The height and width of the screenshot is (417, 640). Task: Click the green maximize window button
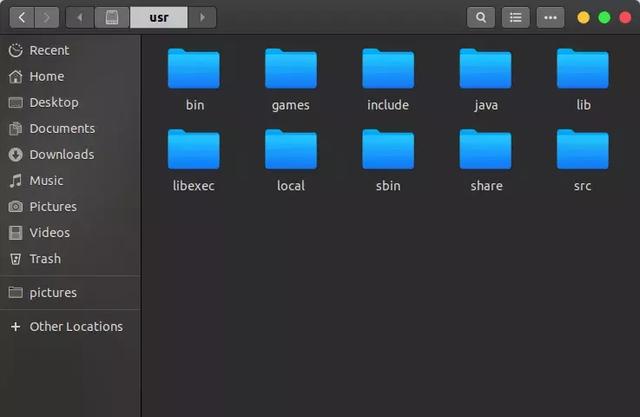(x=605, y=17)
